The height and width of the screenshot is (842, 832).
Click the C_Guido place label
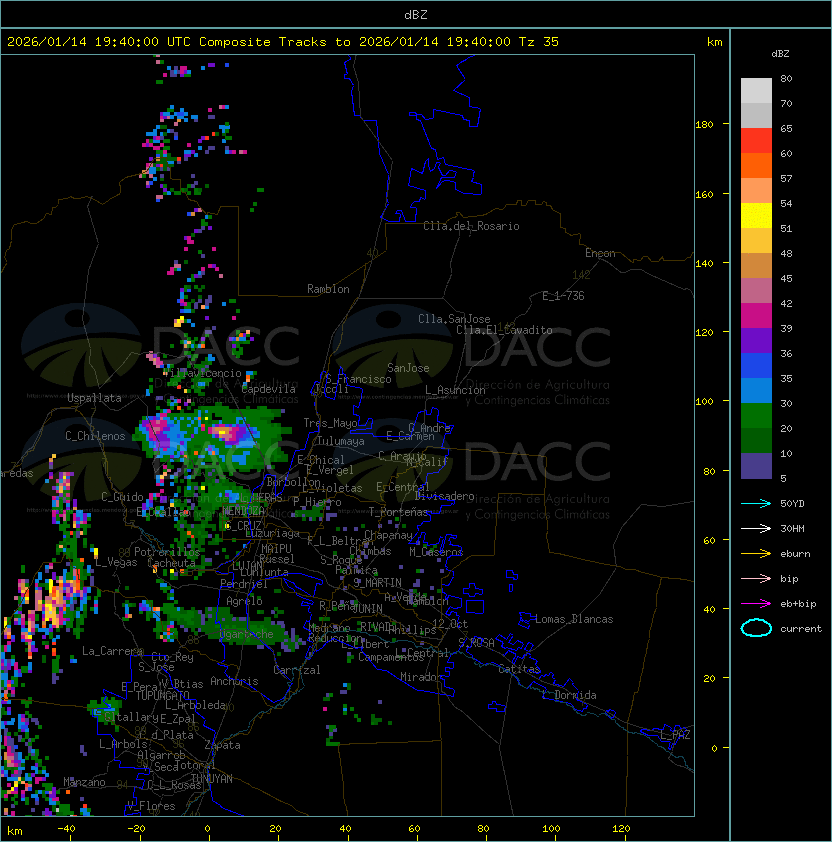click(122, 497)
